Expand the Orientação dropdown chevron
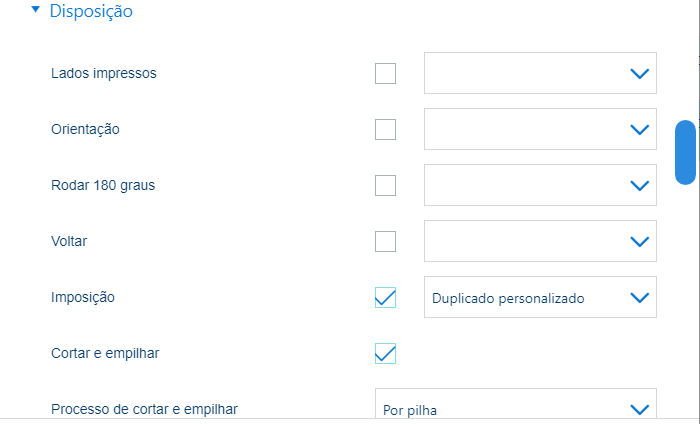This screenshot has width=700, height=424. [638, 129]
